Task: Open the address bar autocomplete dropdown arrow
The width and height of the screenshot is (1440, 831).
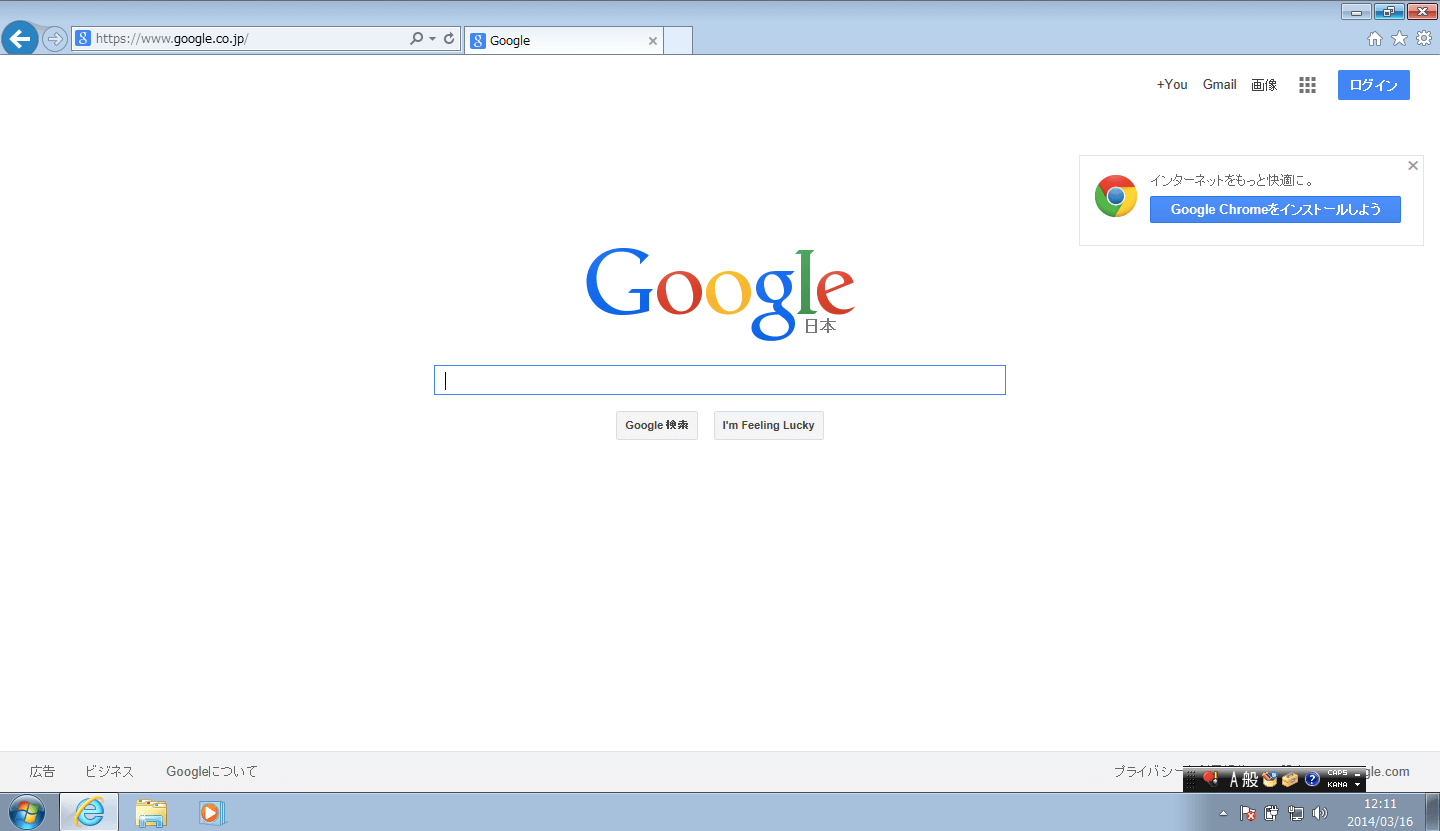Action: (x=432, y=39)
